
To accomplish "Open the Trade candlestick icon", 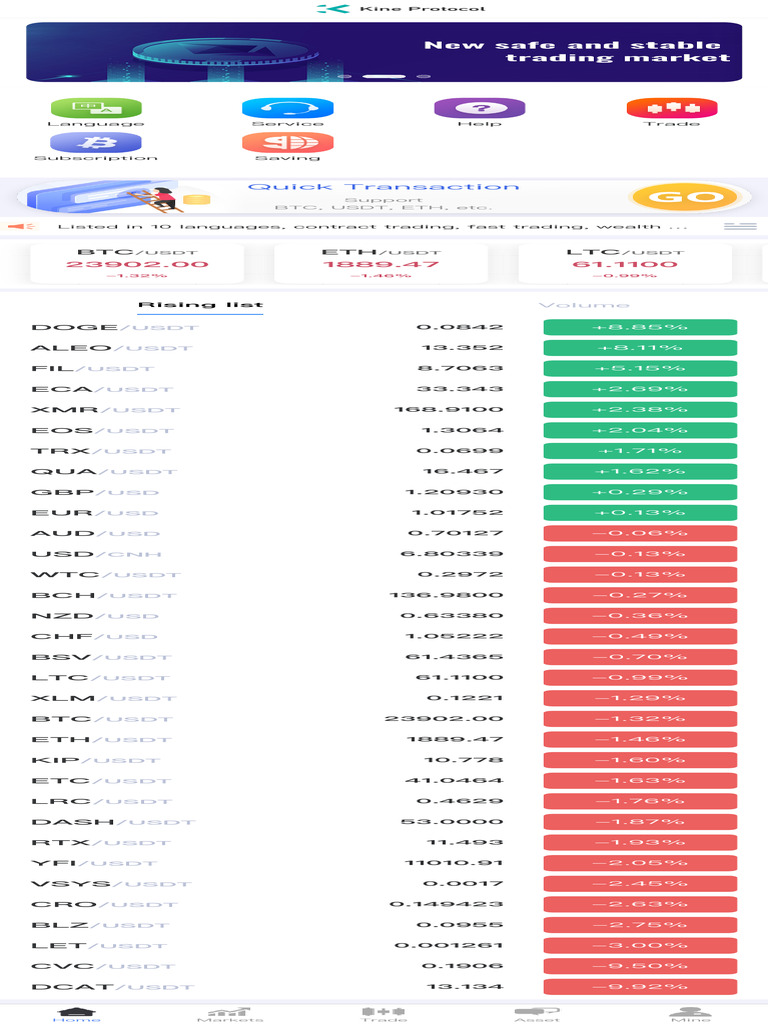I will click(671, 108).
